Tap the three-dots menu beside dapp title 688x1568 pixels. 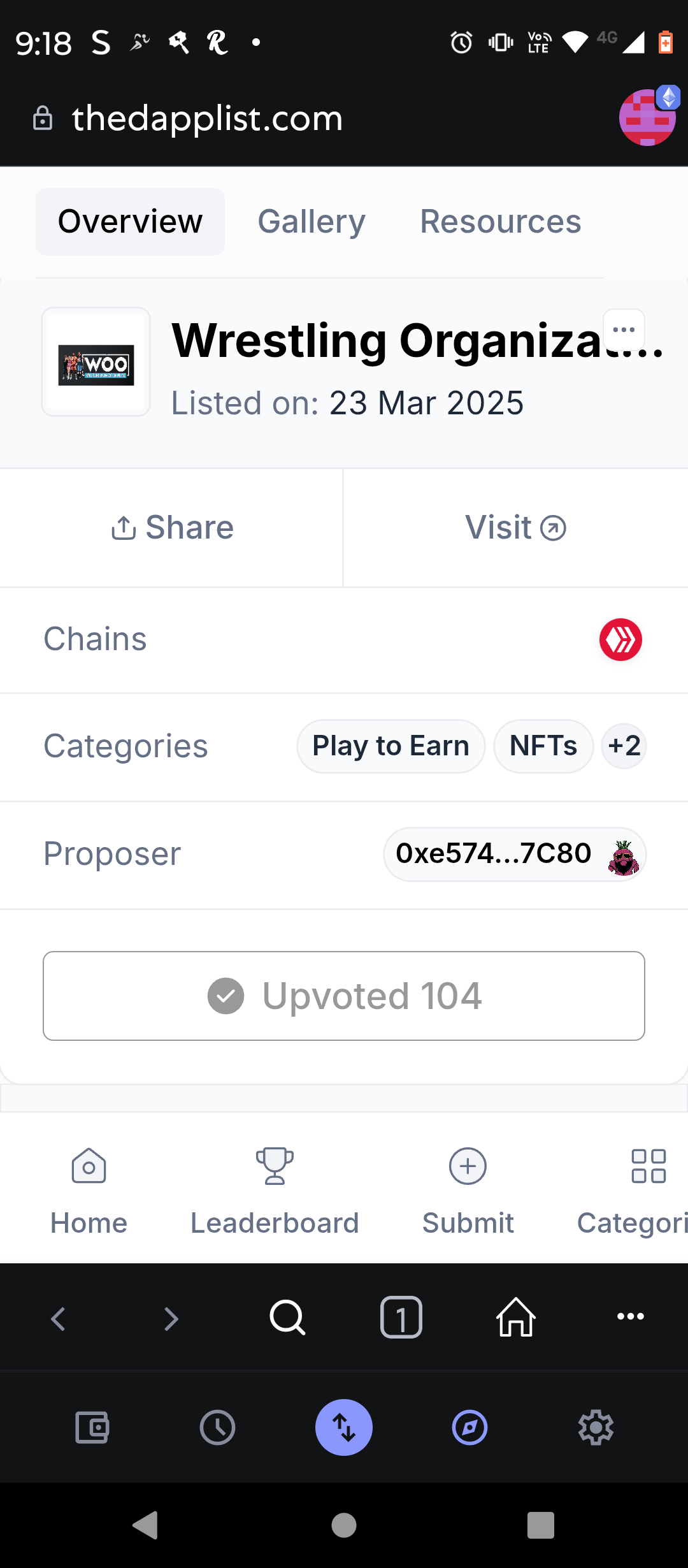[624, 330]
